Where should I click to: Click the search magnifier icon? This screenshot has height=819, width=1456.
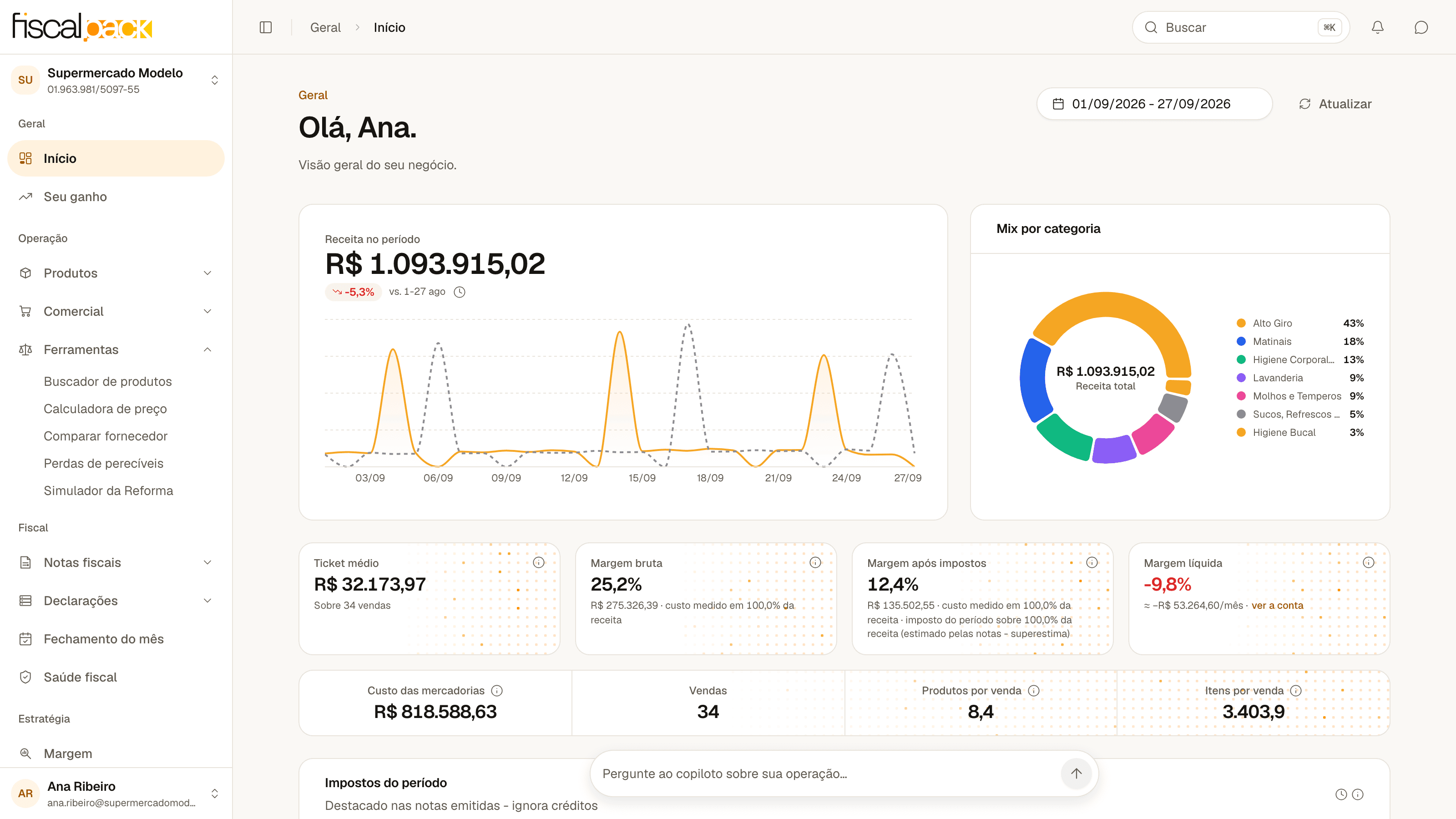click(x=1151, y=27)
